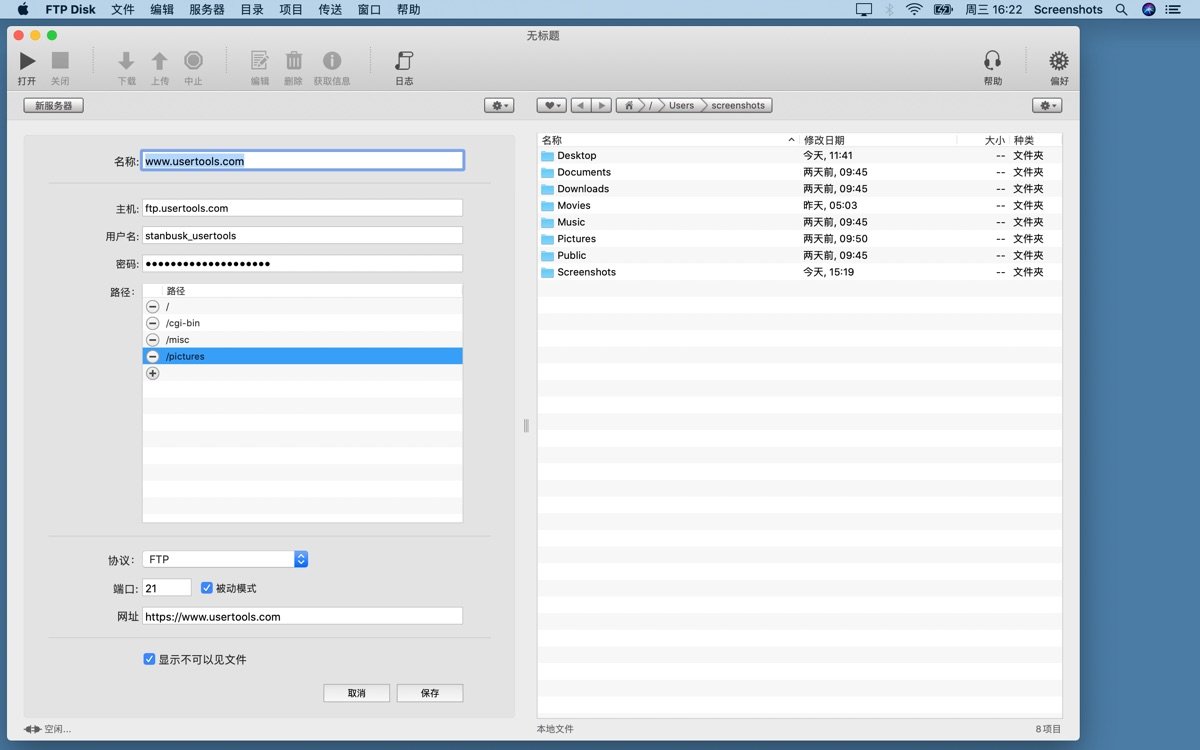Open the right panel gear dropdown

(1047, 105)
